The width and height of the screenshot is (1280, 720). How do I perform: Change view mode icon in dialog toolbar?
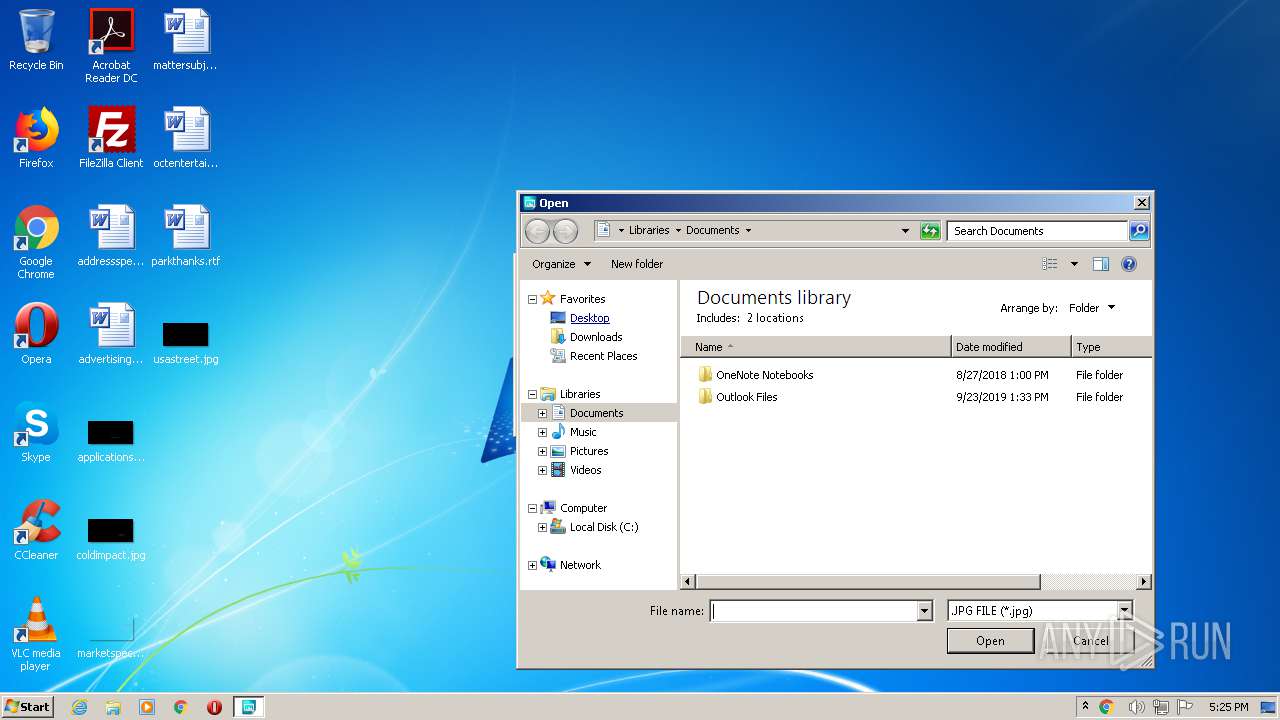coord(1049,264)
